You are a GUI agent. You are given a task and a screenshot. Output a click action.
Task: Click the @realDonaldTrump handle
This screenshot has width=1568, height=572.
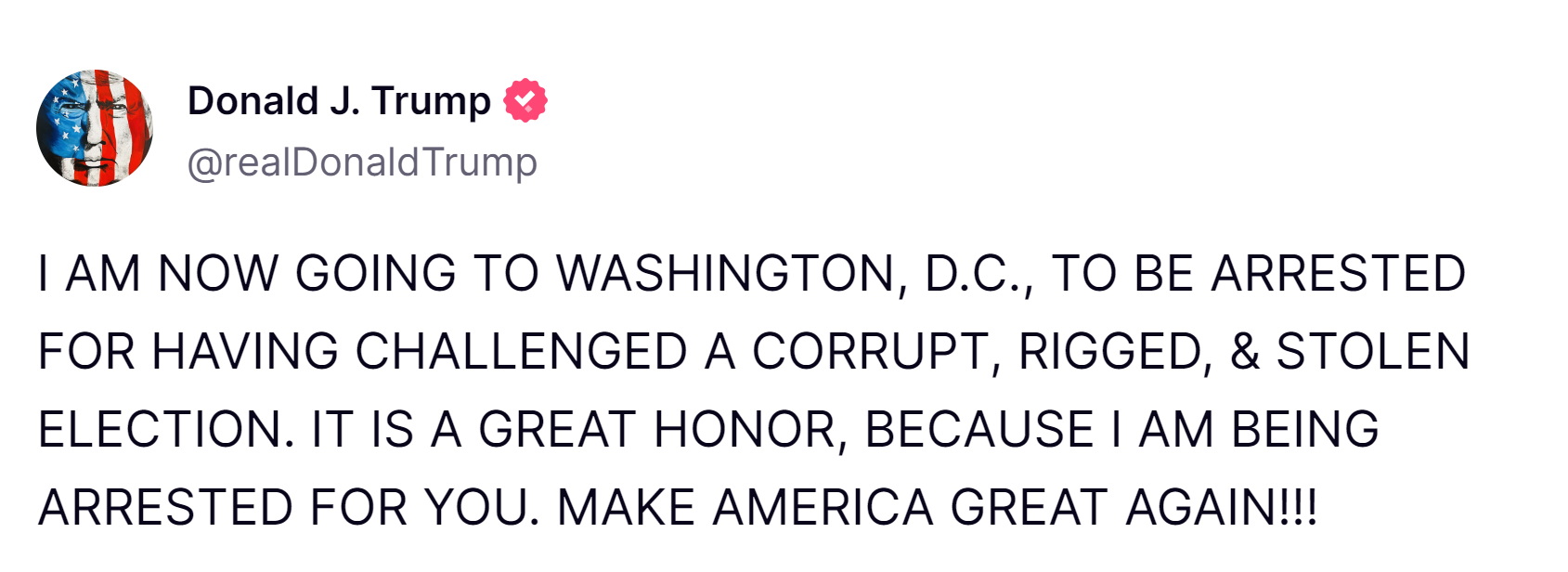pyautogui.click(x=362, y=162)
